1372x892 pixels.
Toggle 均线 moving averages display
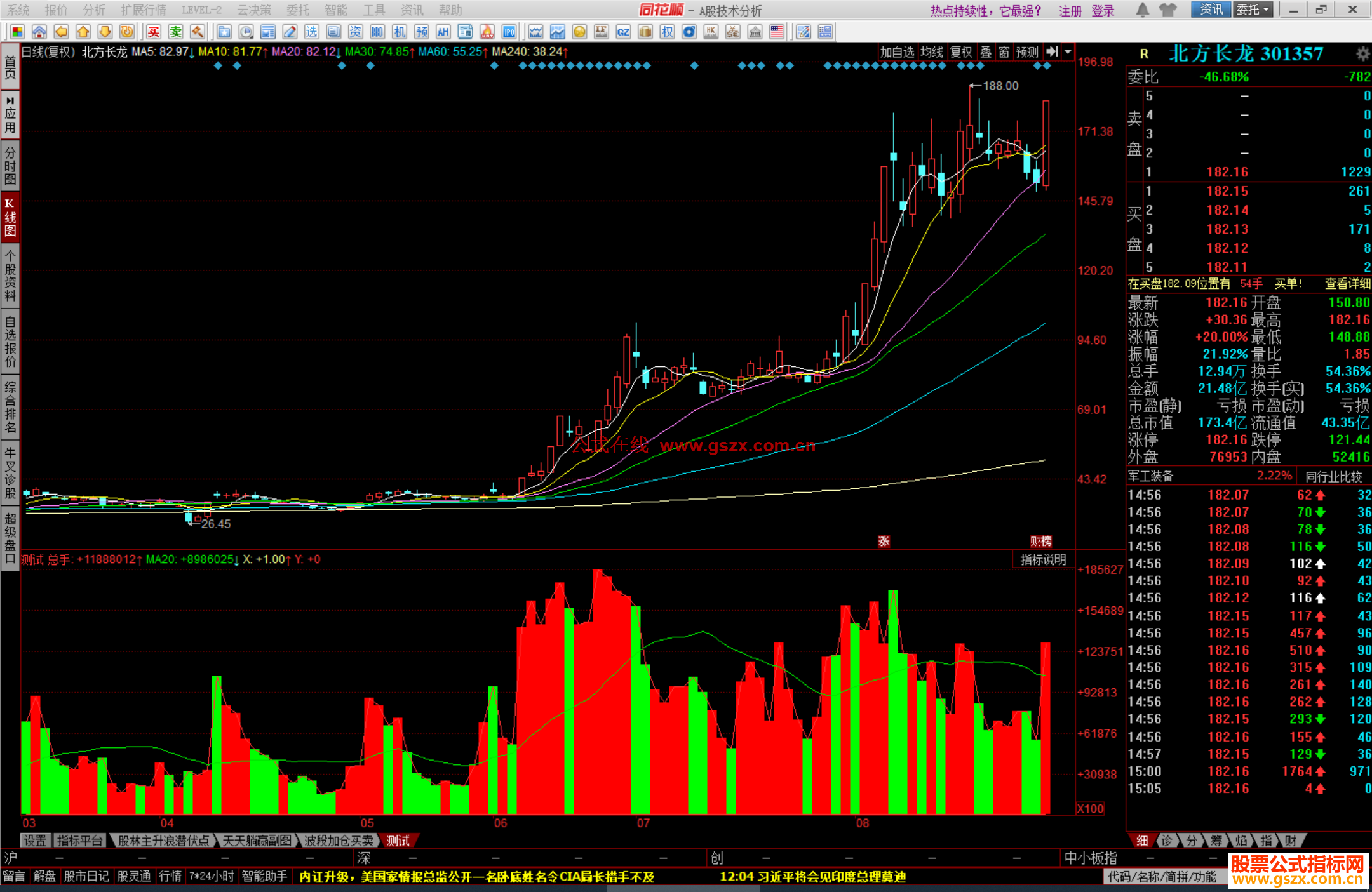(x=932, y=52)
